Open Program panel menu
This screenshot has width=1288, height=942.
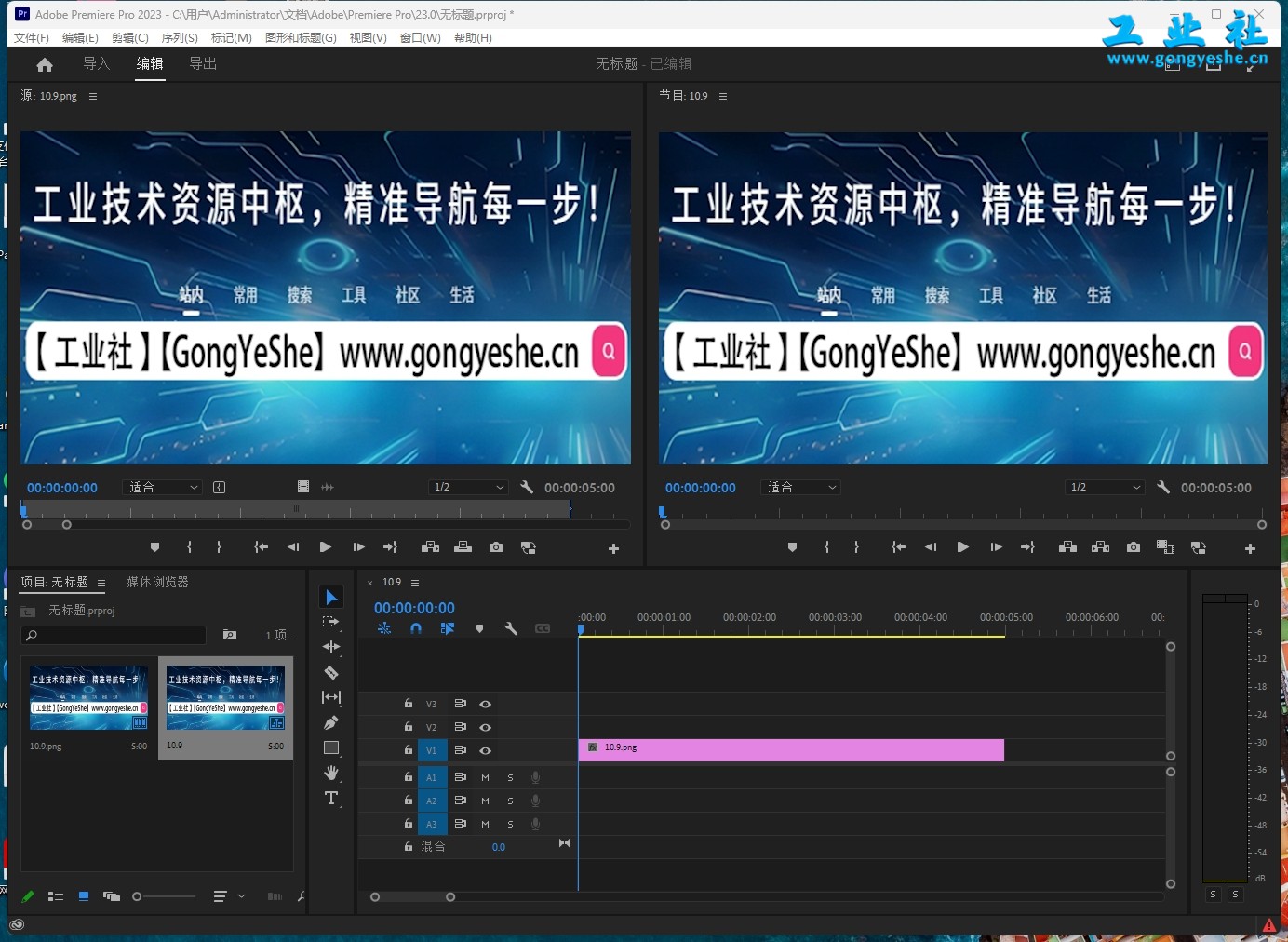click(x=723, y=96)
